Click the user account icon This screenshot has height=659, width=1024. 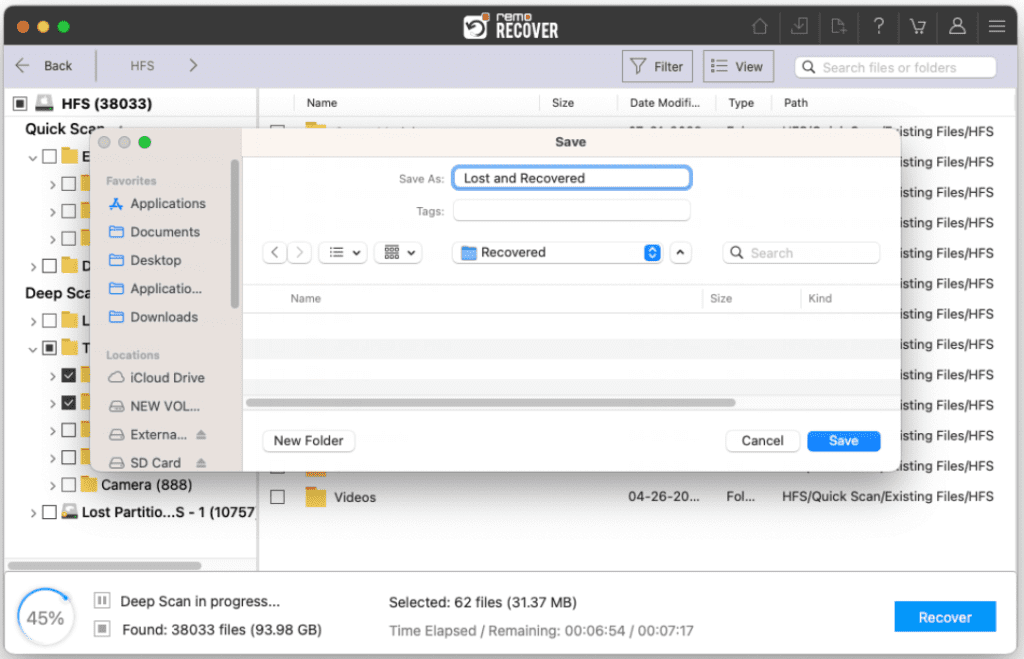point(957,26)
